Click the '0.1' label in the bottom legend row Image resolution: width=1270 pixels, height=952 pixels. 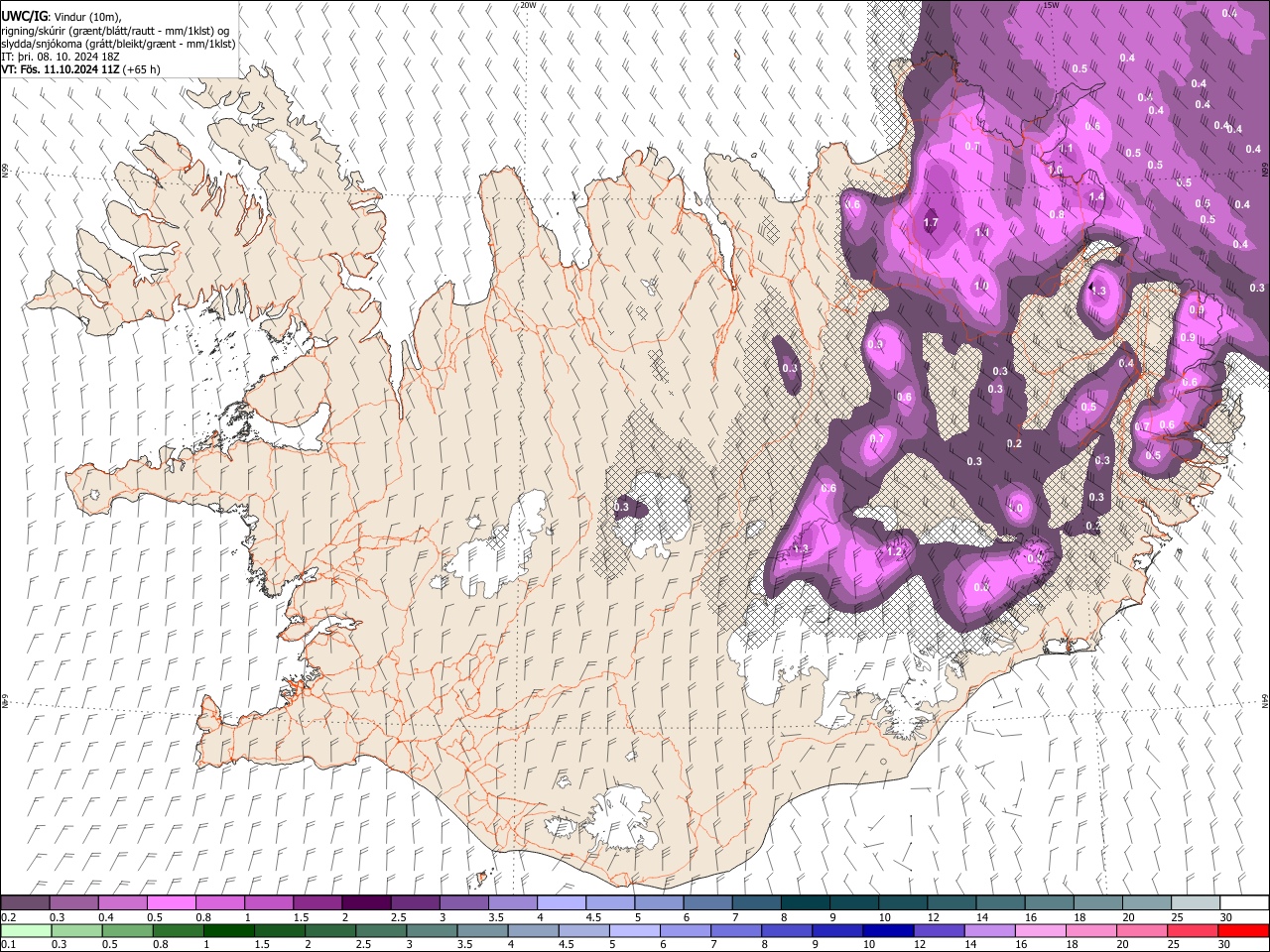(x=8, y=944)
